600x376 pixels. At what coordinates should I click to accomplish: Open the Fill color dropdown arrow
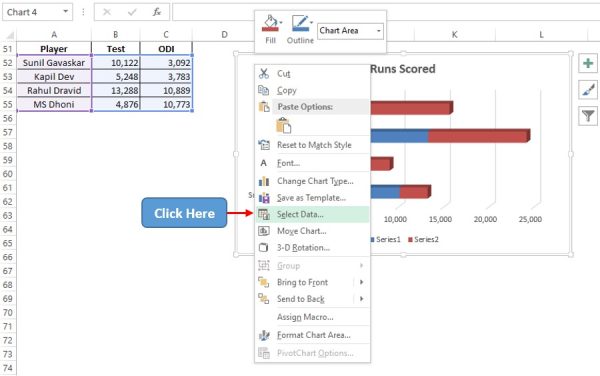tap(281, 23)
